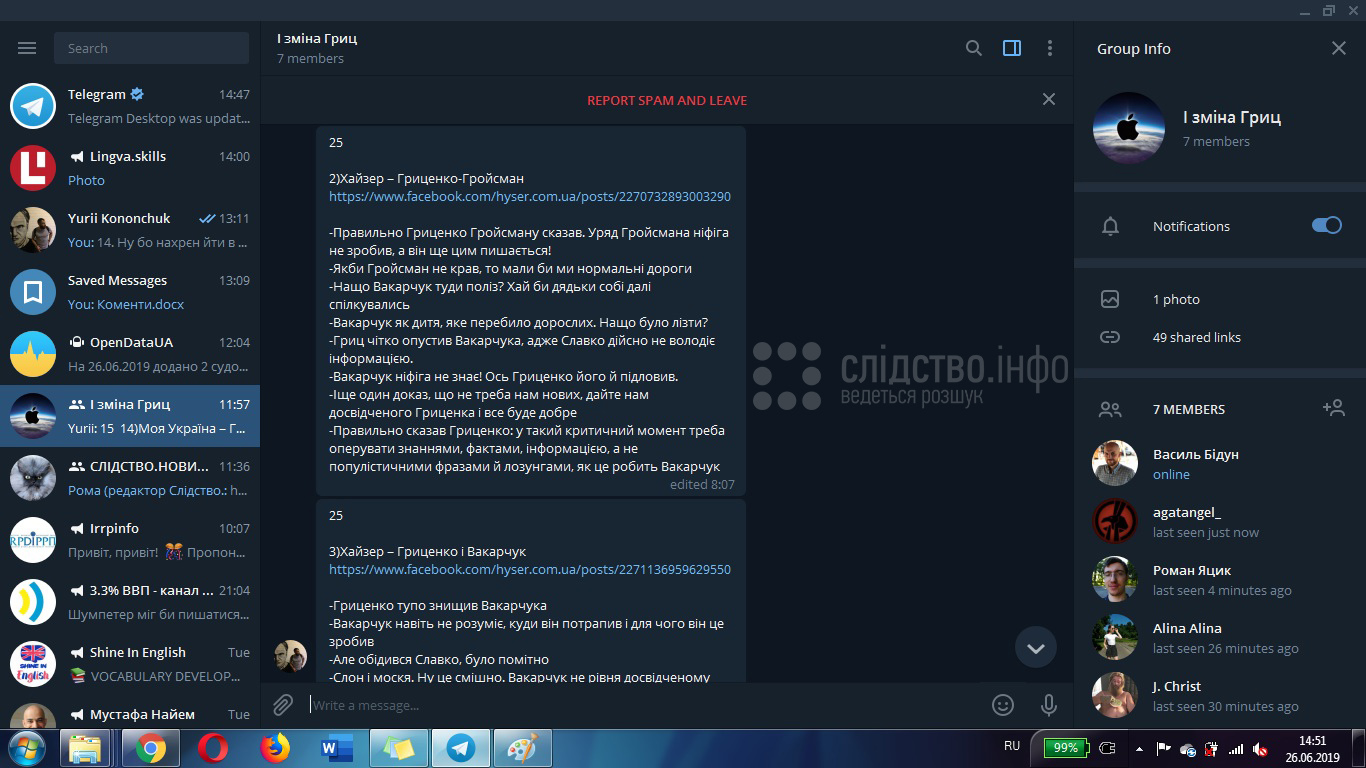Open Sticky Notes from taskbar
The height and width of the screenshot is (768, 1366).
coord(399,748)
